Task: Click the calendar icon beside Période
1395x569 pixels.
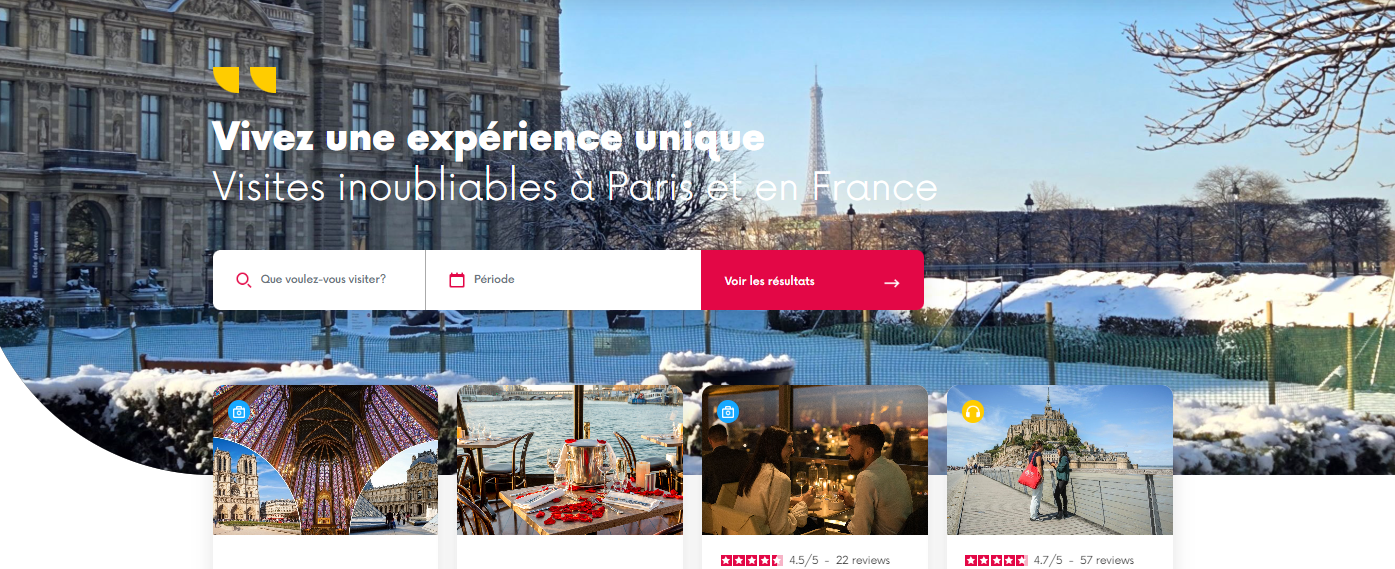Action: tap(457, 280)
